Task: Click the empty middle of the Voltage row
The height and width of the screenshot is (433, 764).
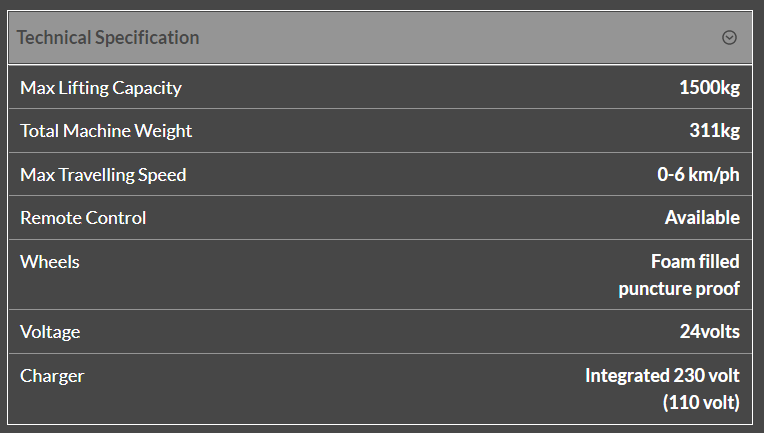Action: coord(380,332)
